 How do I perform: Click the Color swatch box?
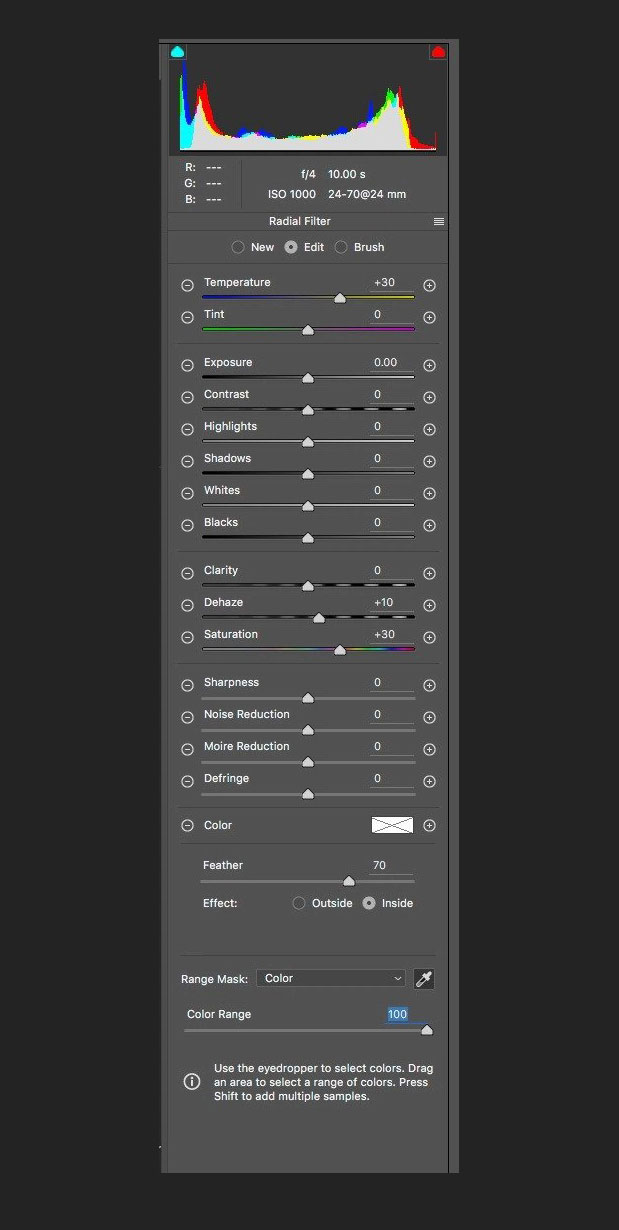pyautogui.click(x=392, y=826)
